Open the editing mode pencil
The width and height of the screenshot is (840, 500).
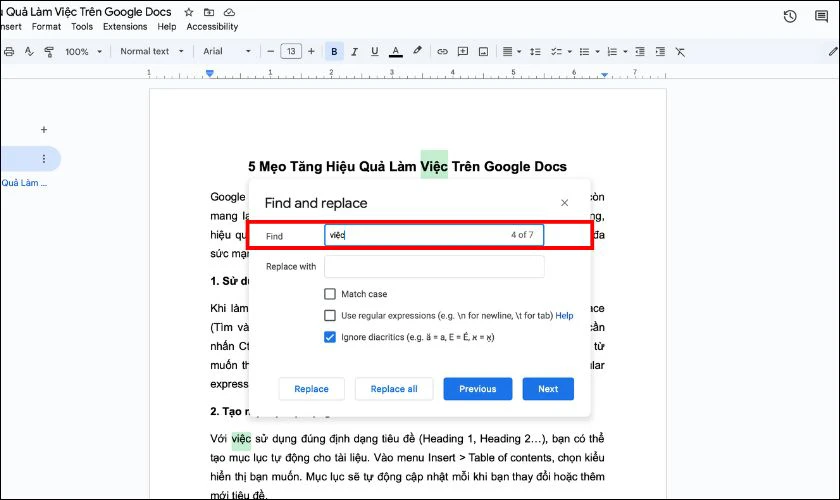833,51
